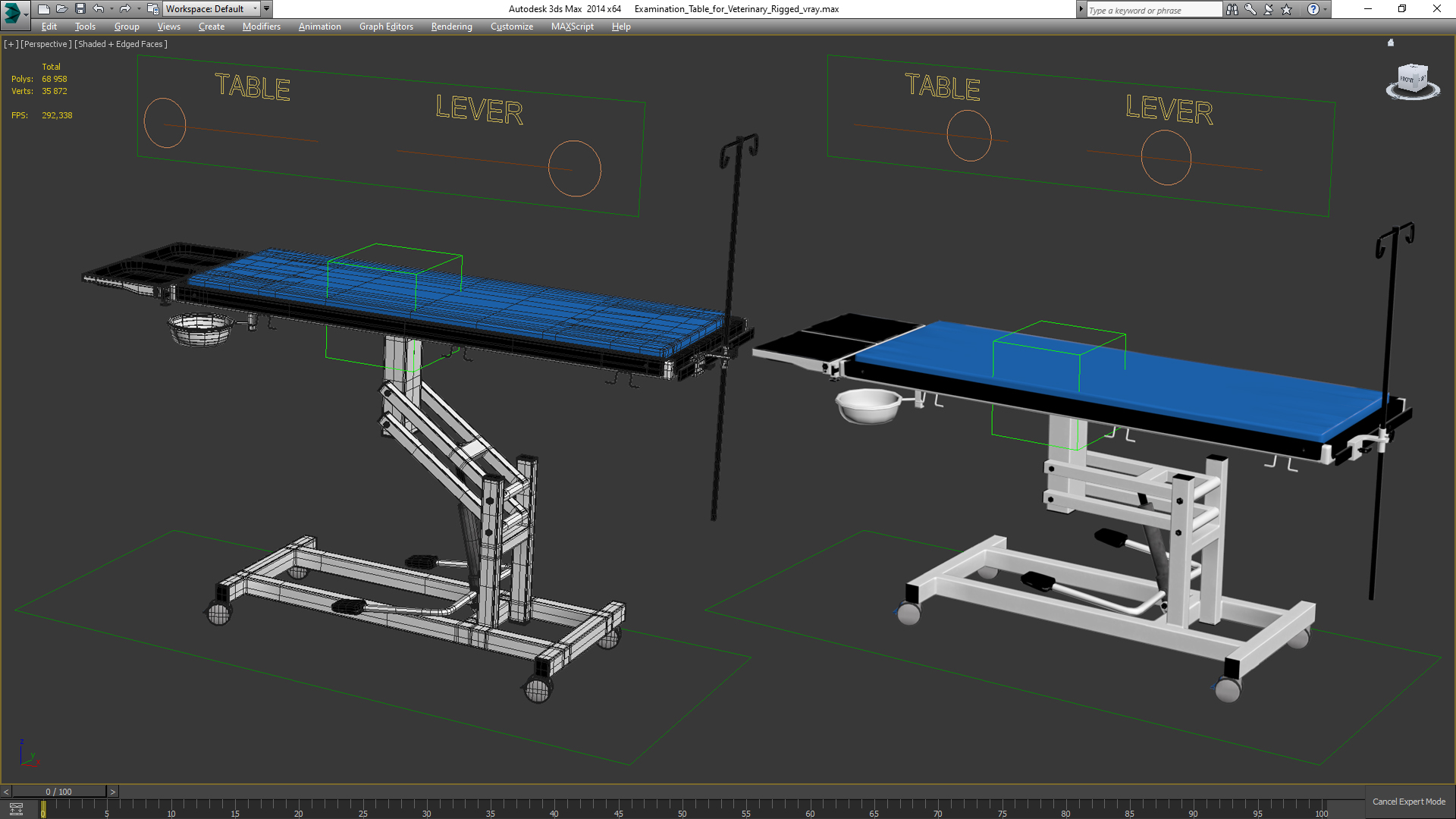The width and height of the screenshot is (1456, 819).
Task: Open the Workspace: Default selector
Action: [x=211, y=9]
